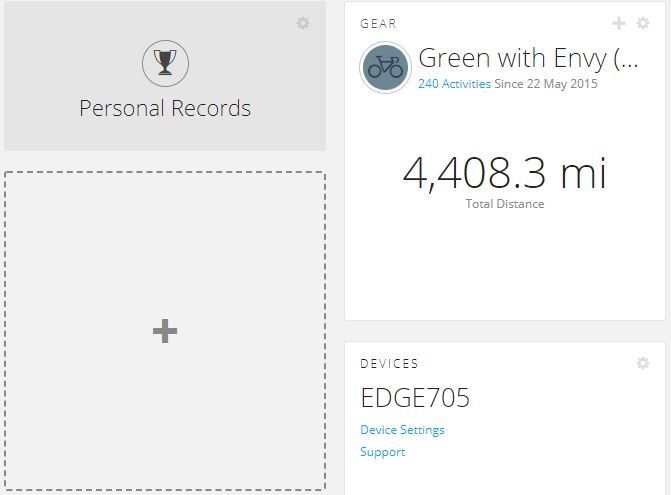Viewport: 671px width, 495px height.
Task: Click the bicycle icon for Green with Envy
Action: click(385, 68)
